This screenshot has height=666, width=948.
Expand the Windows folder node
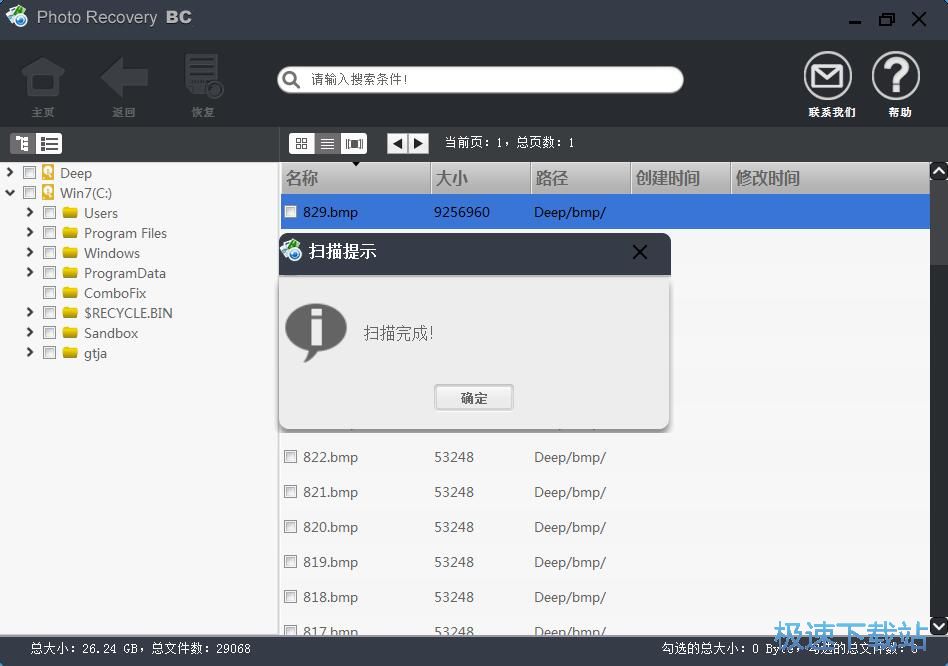coord(30,252)
